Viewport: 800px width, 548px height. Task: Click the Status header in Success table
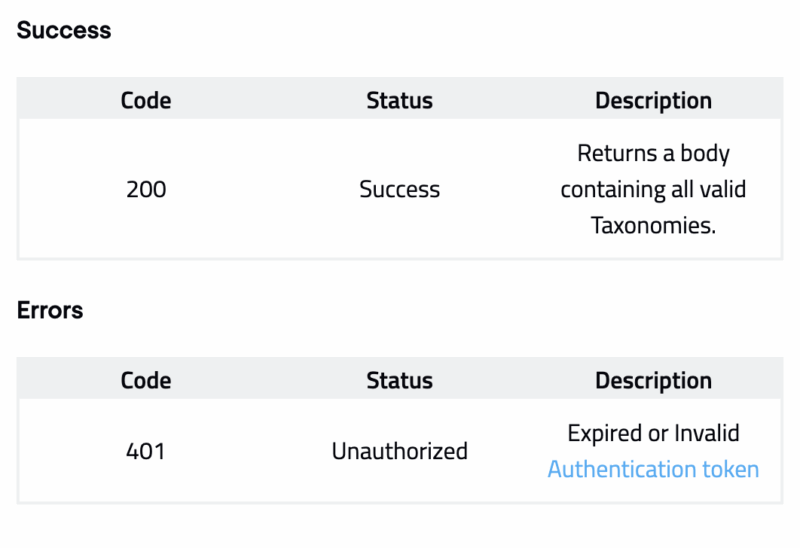399,100
